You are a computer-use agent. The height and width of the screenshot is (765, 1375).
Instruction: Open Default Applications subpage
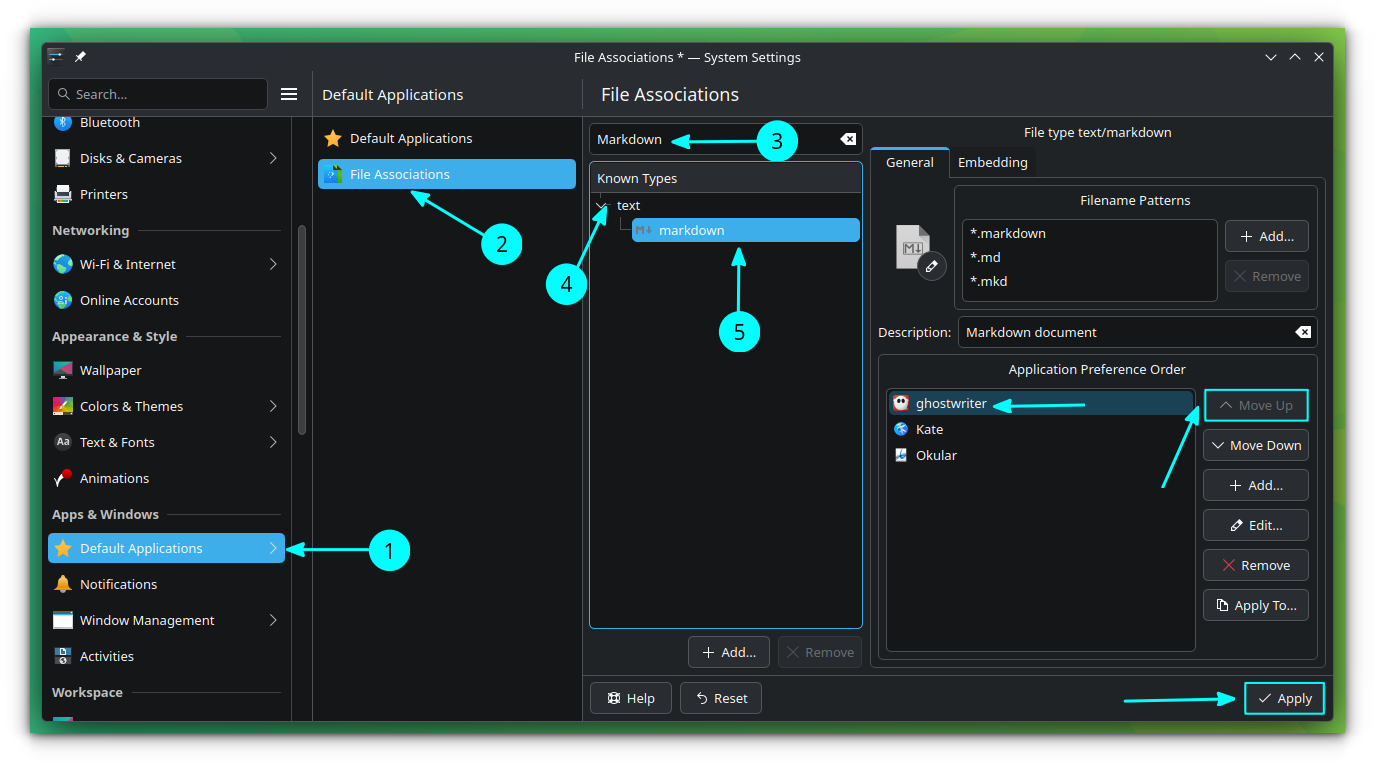[x=447, y=138]
